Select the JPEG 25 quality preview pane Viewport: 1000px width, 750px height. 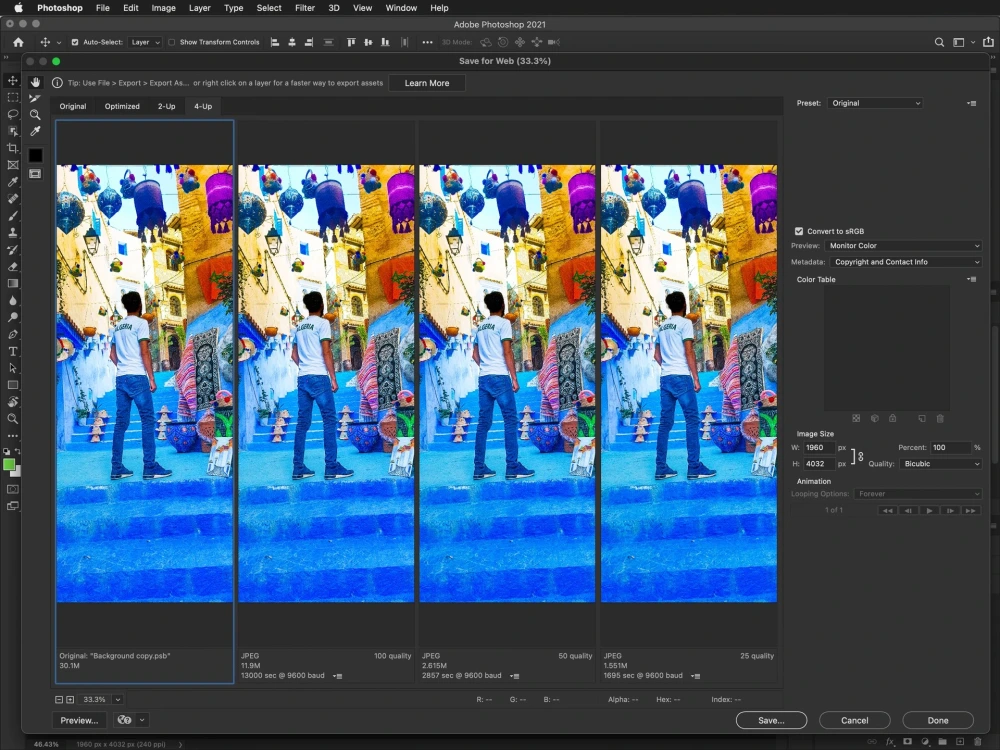tap(689, 402)
